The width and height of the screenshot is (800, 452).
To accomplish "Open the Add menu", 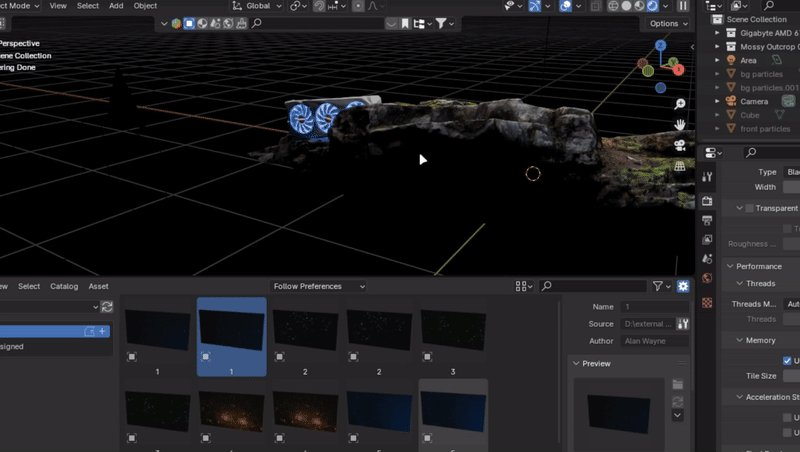I will click(116, 6).
